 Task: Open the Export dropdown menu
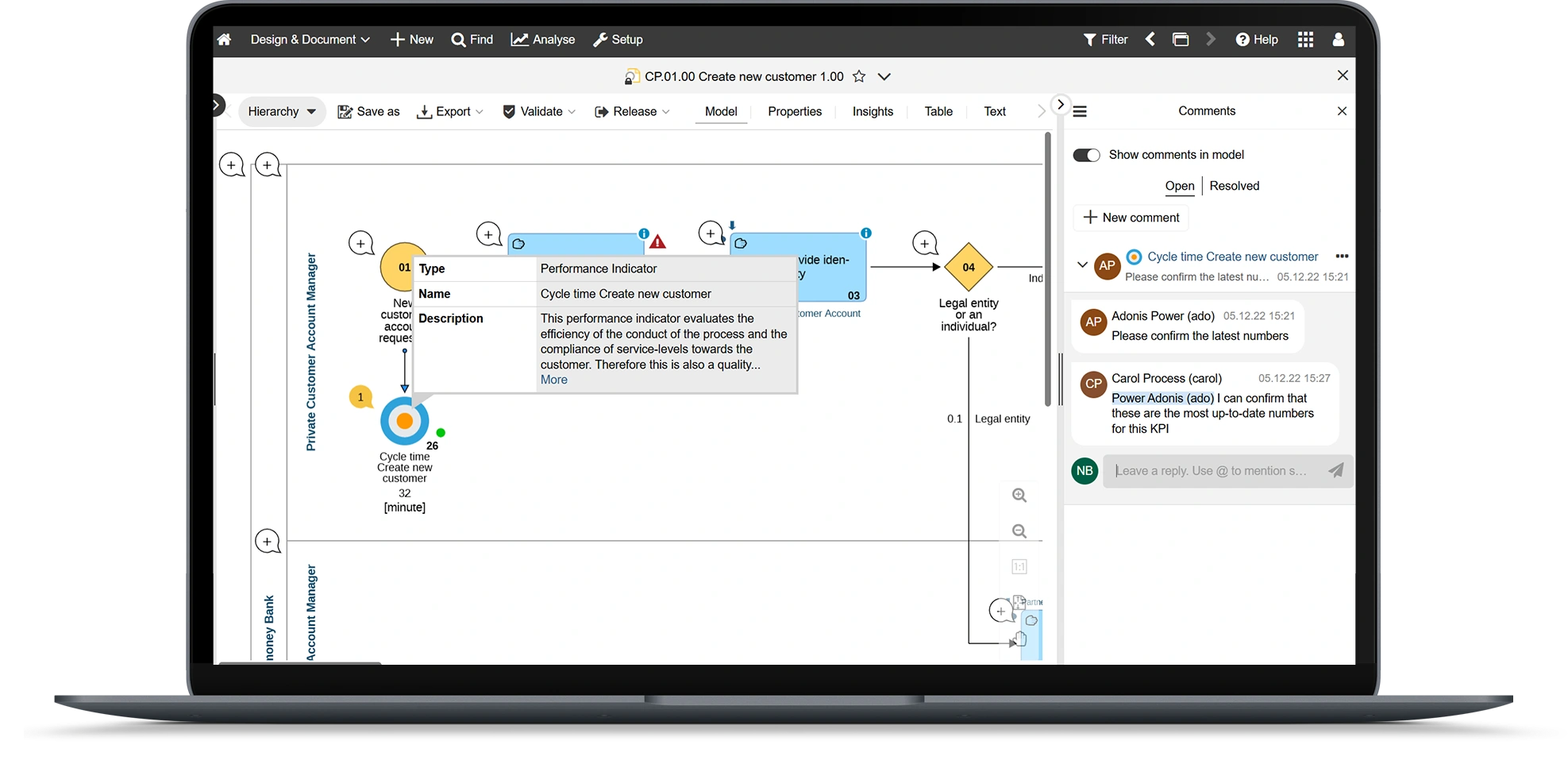pos(450,112)
